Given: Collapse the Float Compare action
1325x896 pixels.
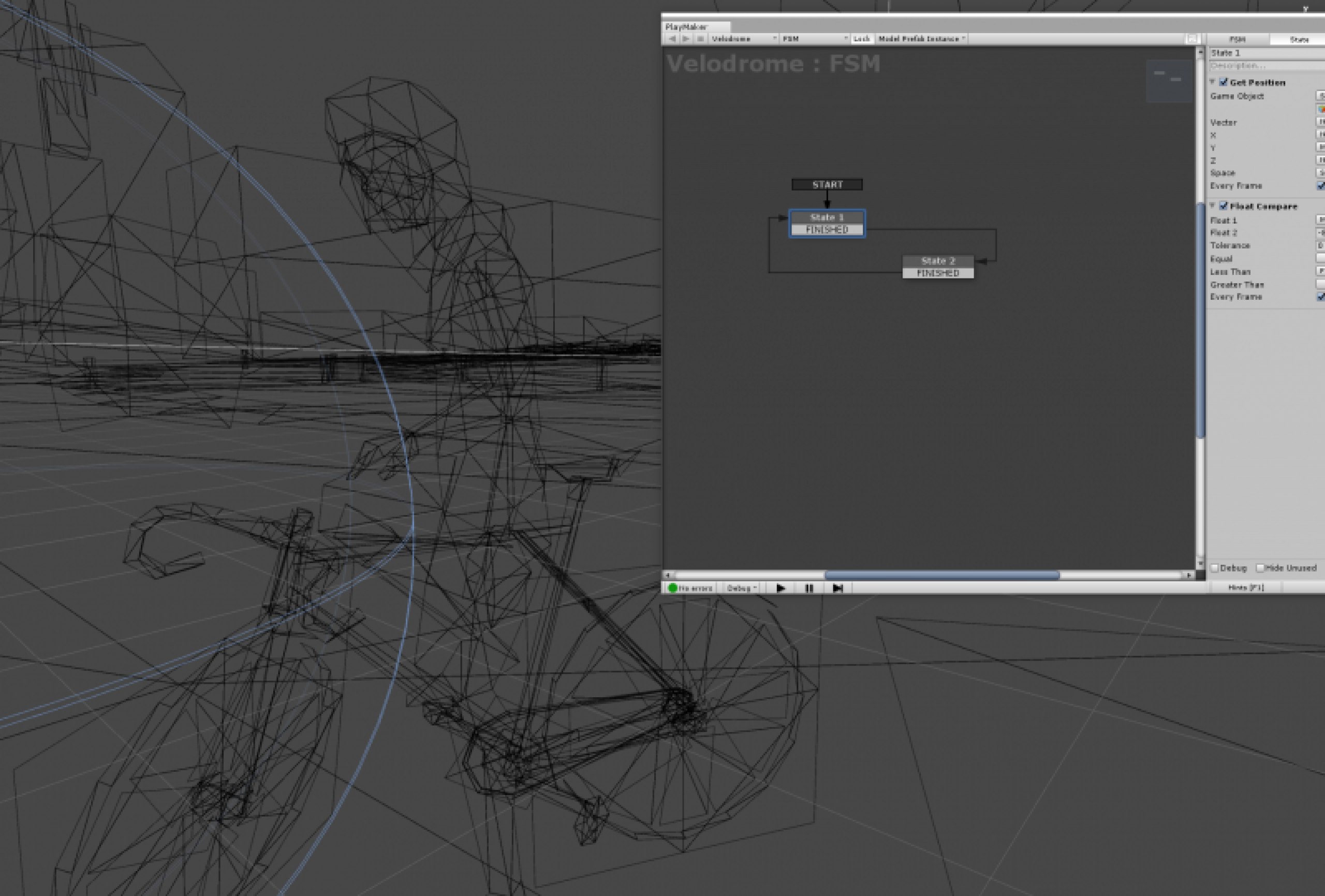Looking at the screenshot, I should pos(1213,206).
